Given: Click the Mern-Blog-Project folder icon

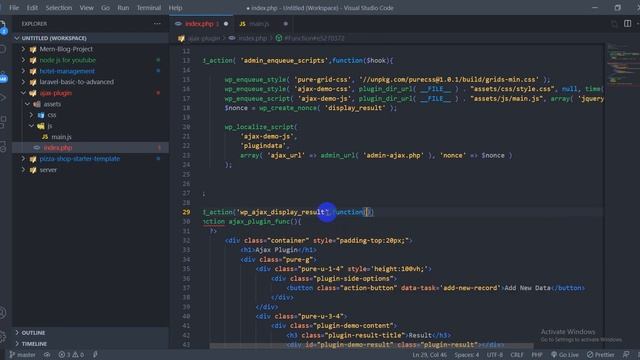Looking at the screenshot, I should (33, 49).
